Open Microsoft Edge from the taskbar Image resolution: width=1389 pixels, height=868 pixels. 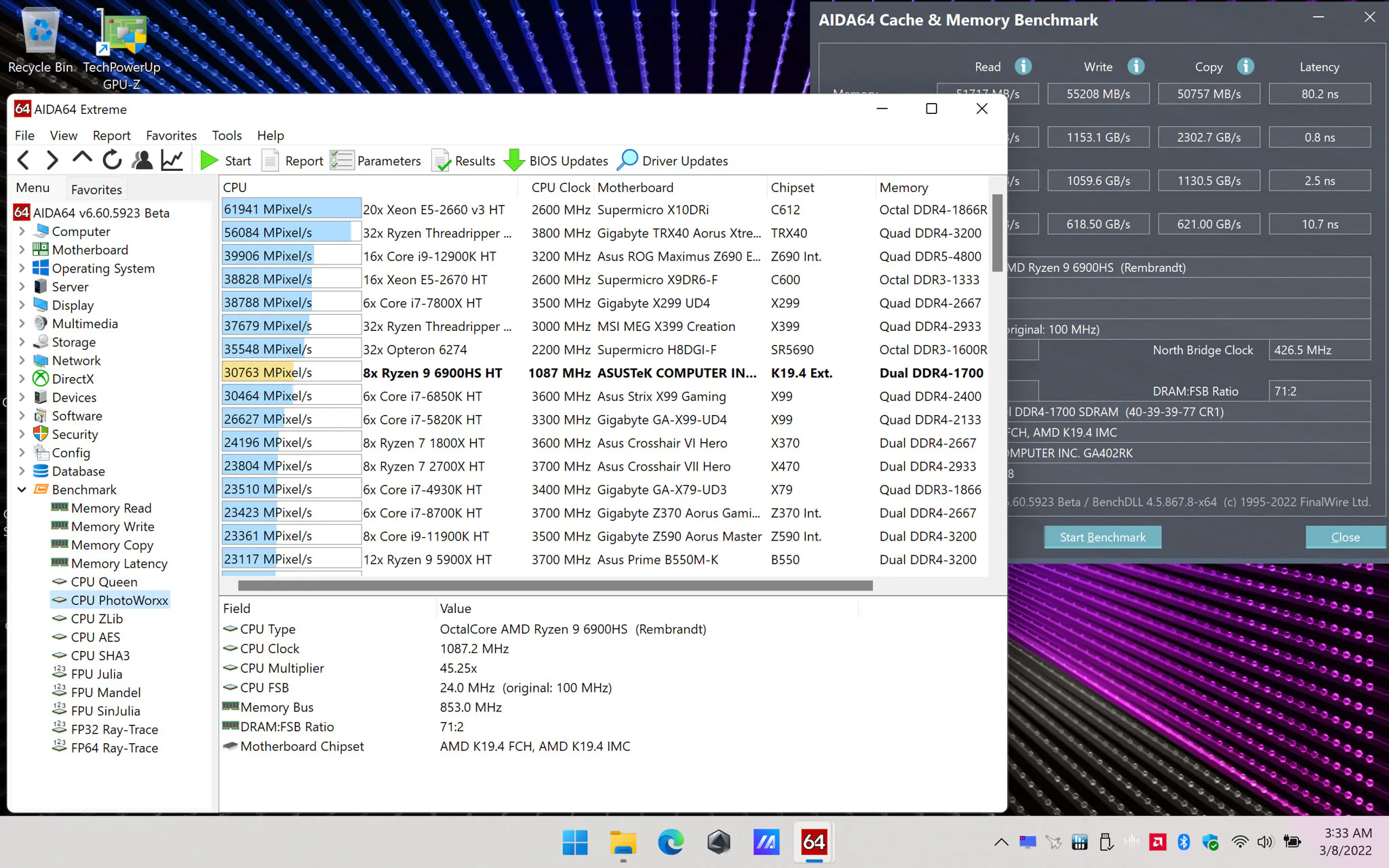click(x=671, y=842)
